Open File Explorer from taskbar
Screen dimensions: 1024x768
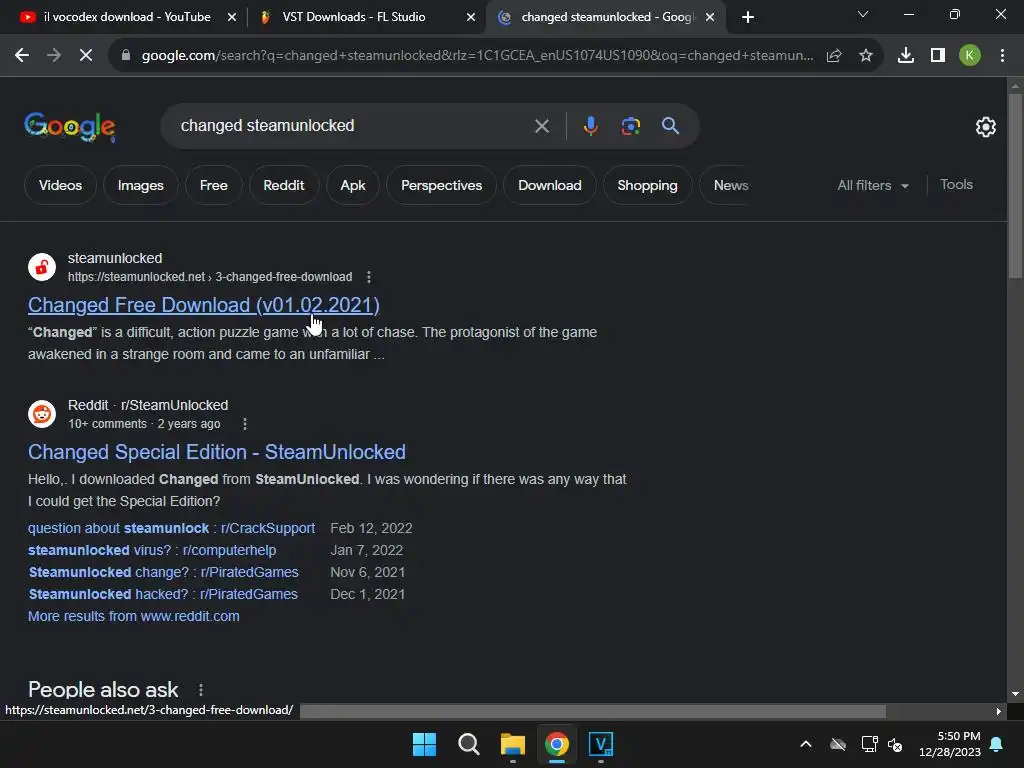coord(513,744)
